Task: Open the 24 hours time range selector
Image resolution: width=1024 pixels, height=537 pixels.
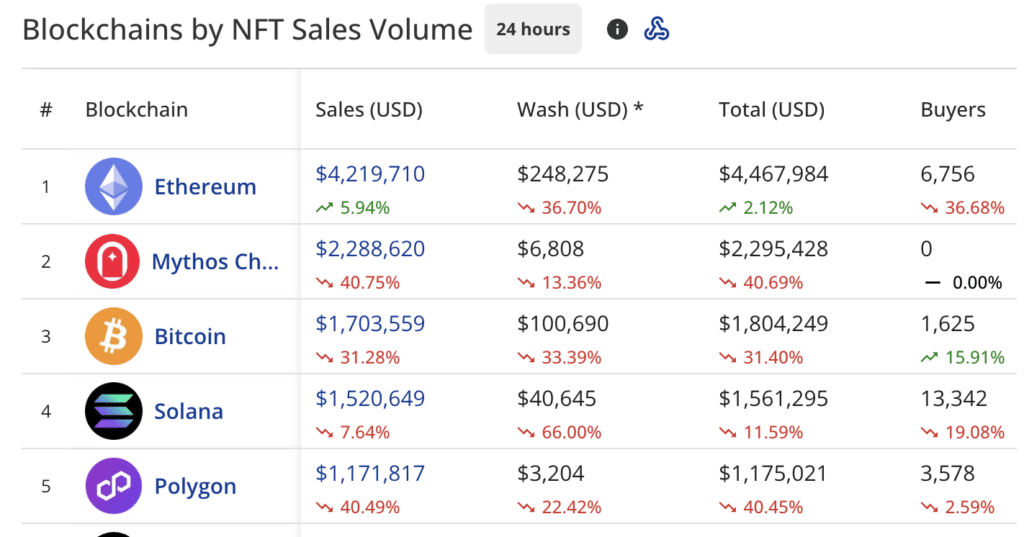Action: coord(533,29)
